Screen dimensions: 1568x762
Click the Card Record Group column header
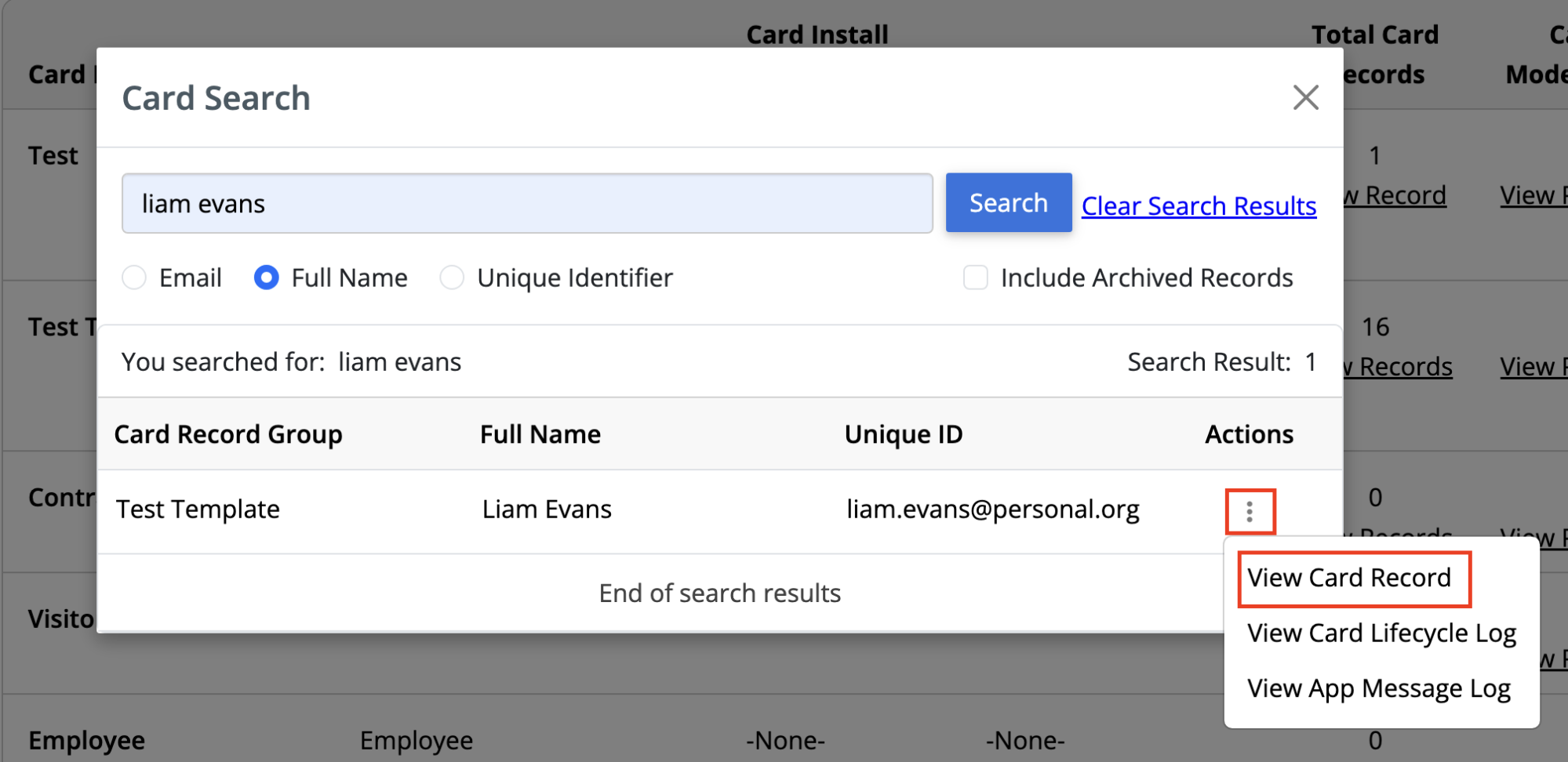click(x=228, y=434)
